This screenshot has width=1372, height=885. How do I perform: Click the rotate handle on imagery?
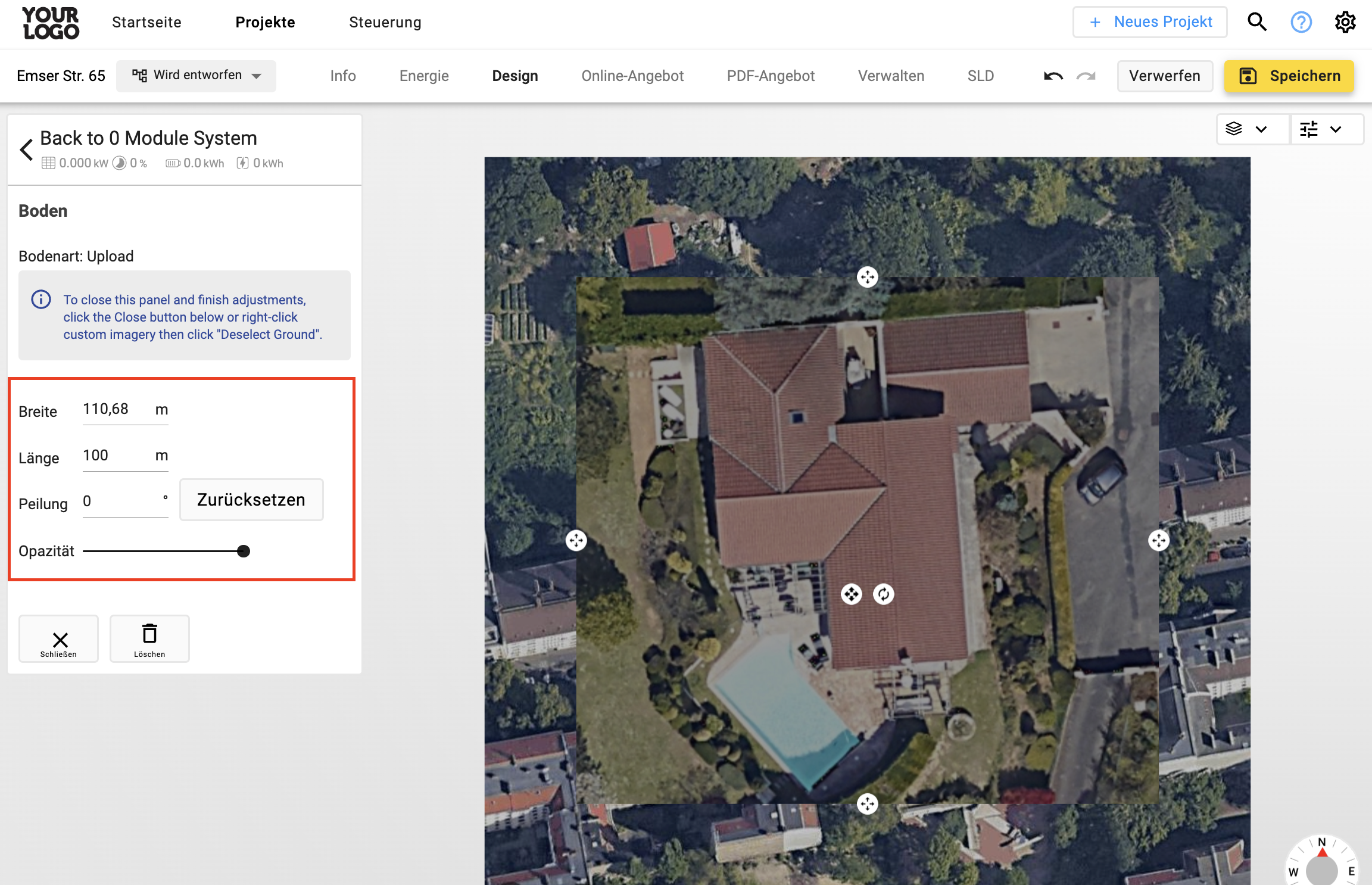(884, 594)
